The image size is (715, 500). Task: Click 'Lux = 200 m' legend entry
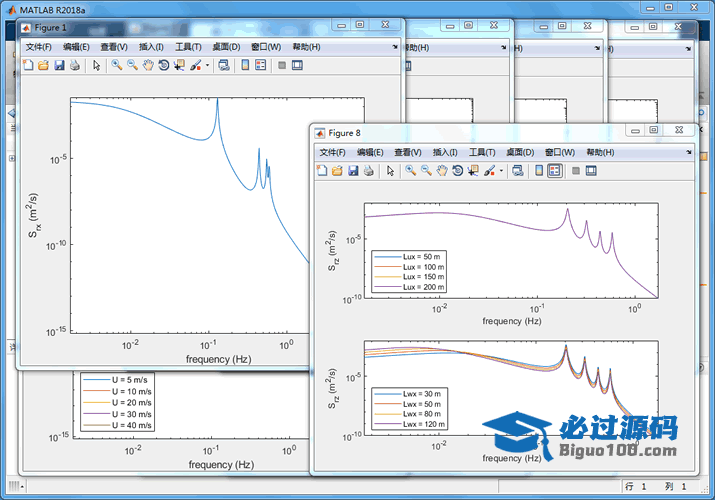point(409,287)
